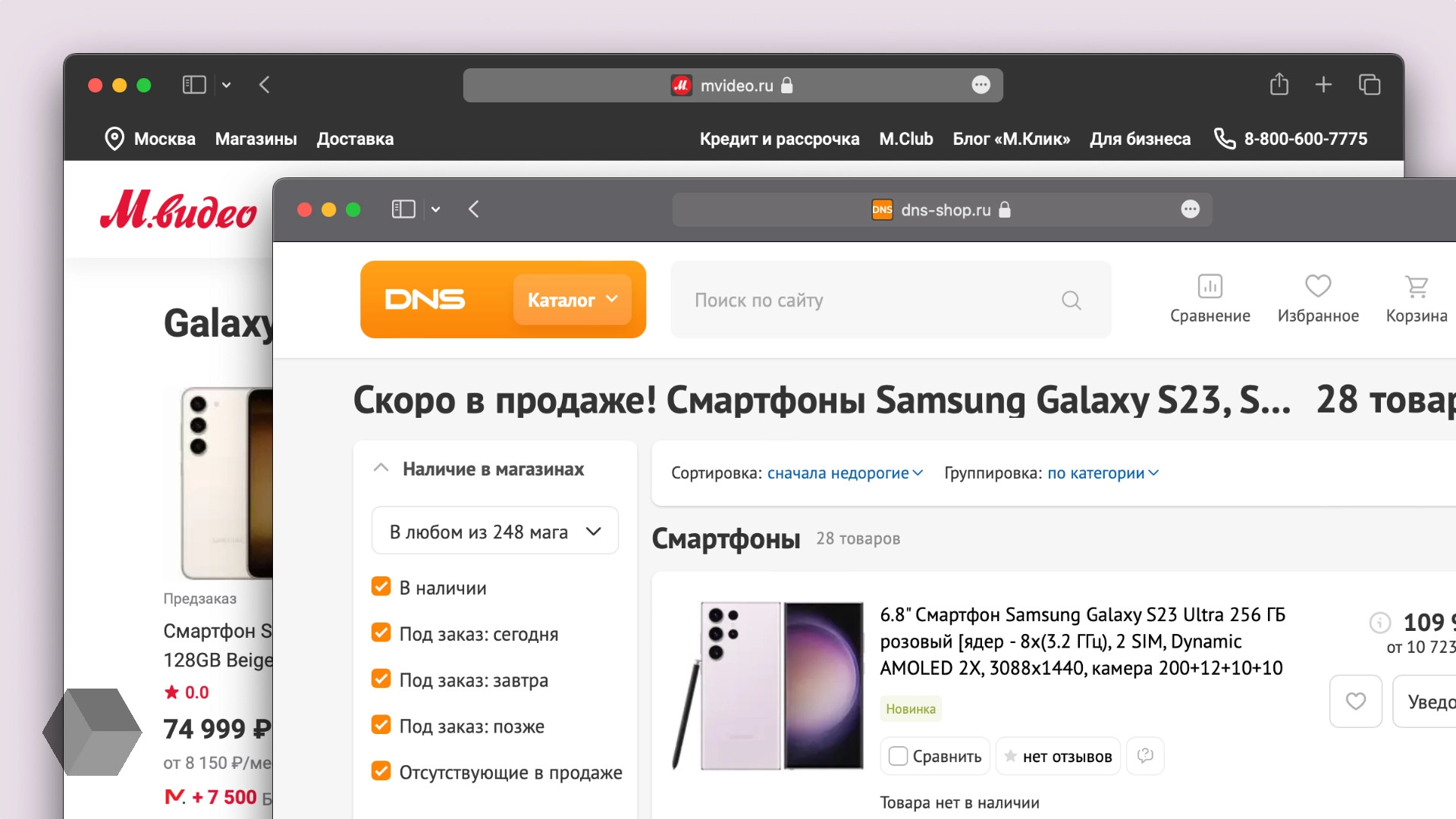The width and height of the screenshot is (1456, 819).
Task: Add S23 Ultra to favorites with heart button
Action: (1356, 701)
